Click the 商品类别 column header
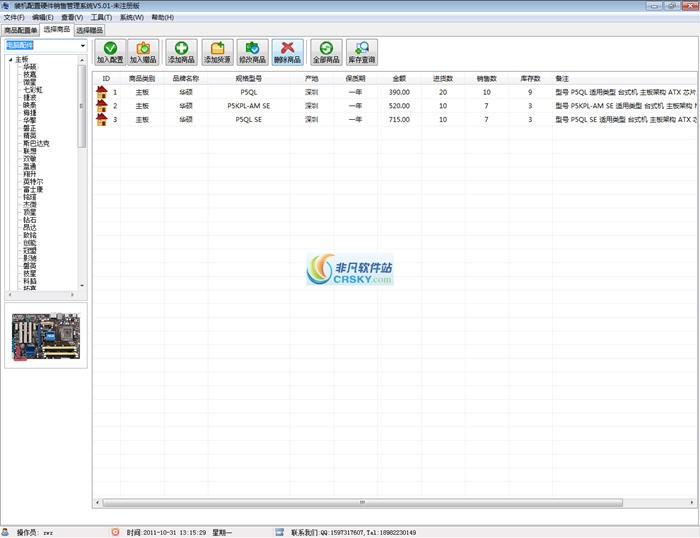This screenshot has height=538, width=700. coord(142,79)
